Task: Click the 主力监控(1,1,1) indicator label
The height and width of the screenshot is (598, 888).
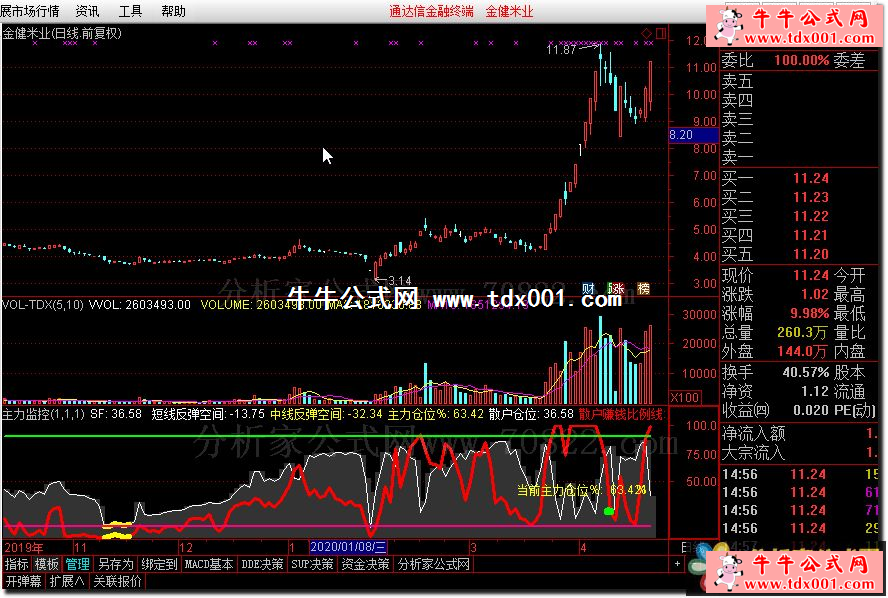Action: pos(44,414)
